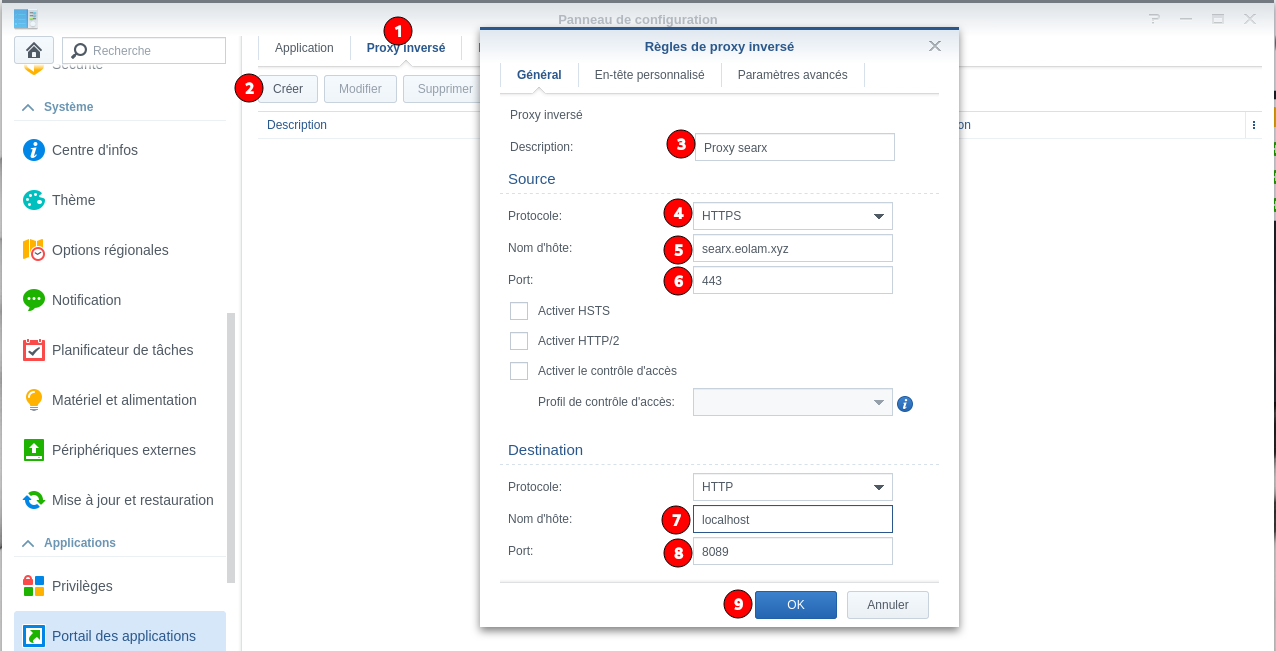This screenshot has width=1276, height=651.
Task: Enable the Activer HTTP/2 checkbox
Action: point(519,341)
